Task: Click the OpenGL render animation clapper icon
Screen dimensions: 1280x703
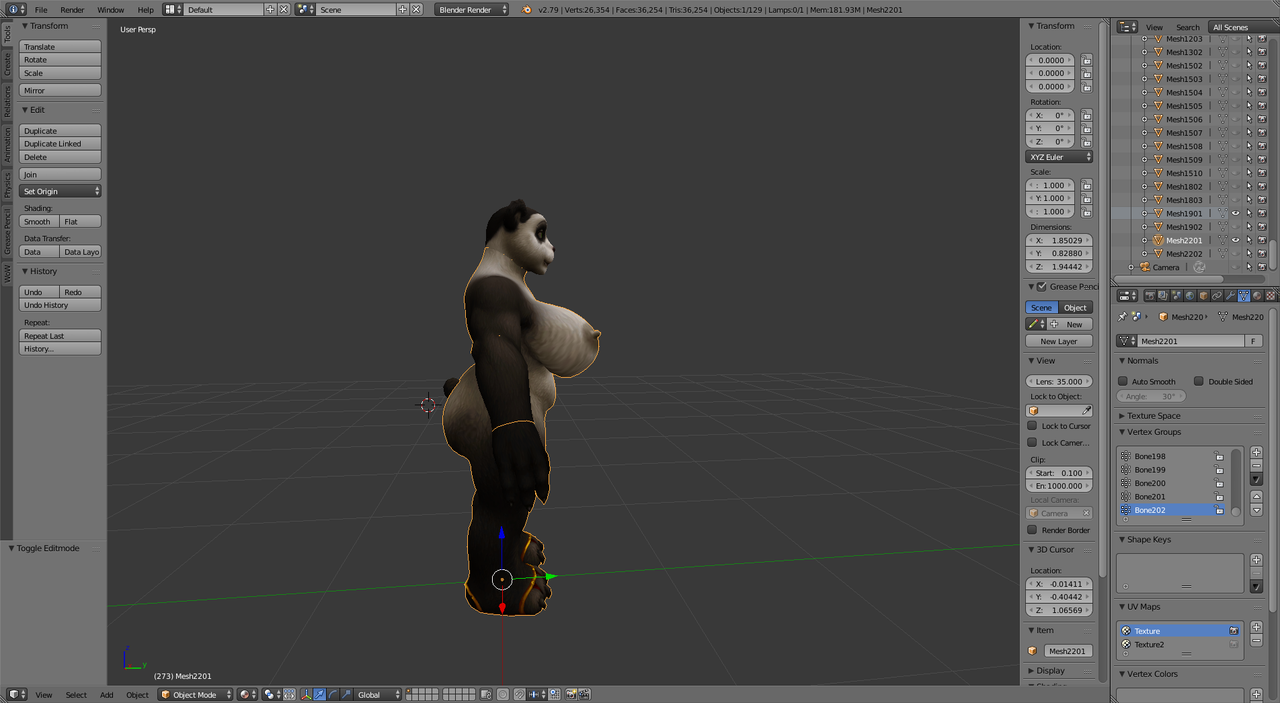Action: point(584,694)
